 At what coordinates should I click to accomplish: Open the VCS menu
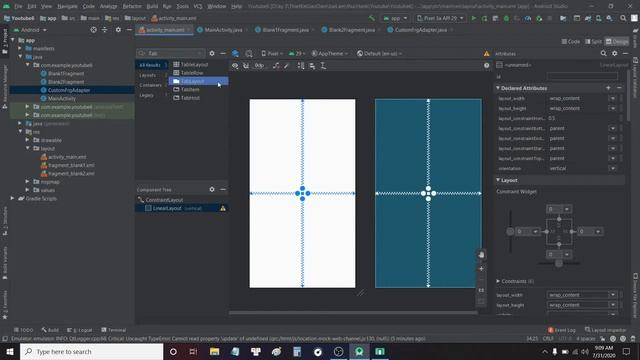198,6
